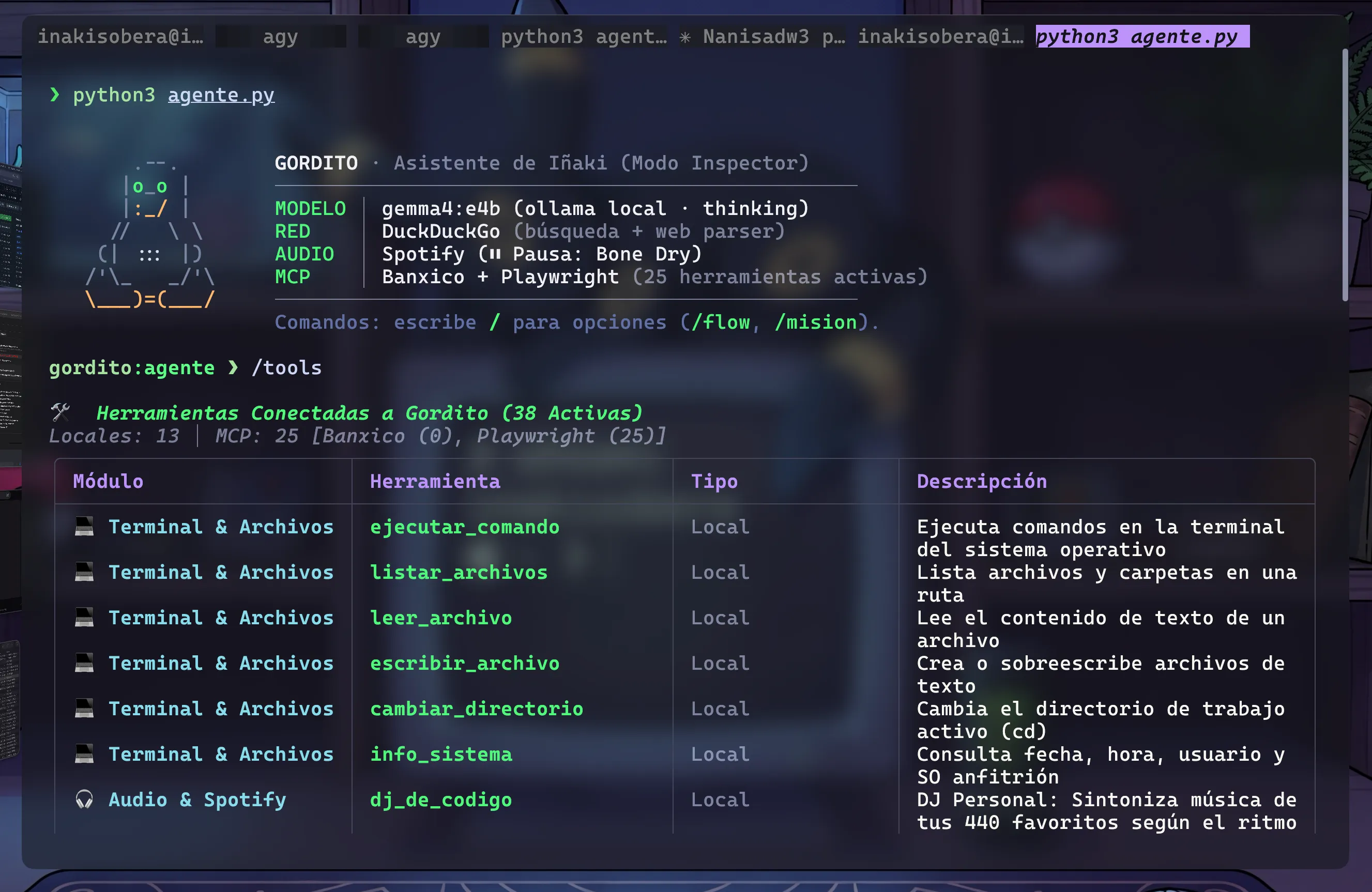Click the Spotify Pausa: Bone Dry status
Screen dimensions: 1372x892
[x=542, y=254]
